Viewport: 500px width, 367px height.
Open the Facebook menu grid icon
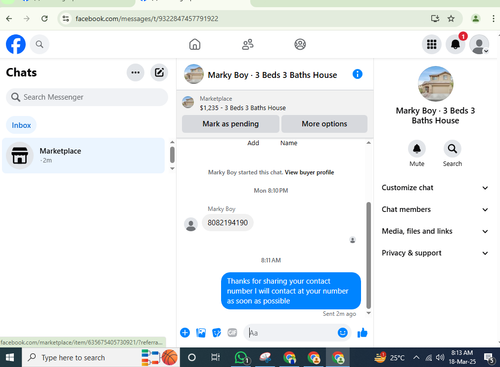click(x=432, y=44)
